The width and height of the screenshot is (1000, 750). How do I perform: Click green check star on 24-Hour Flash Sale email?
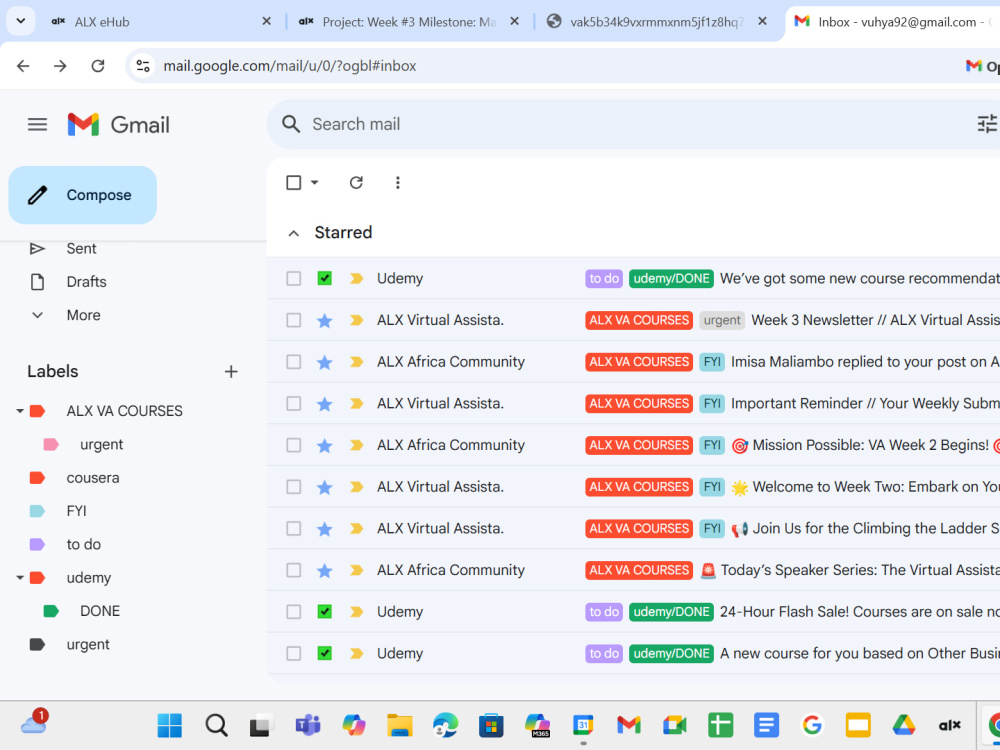[325, 612]
